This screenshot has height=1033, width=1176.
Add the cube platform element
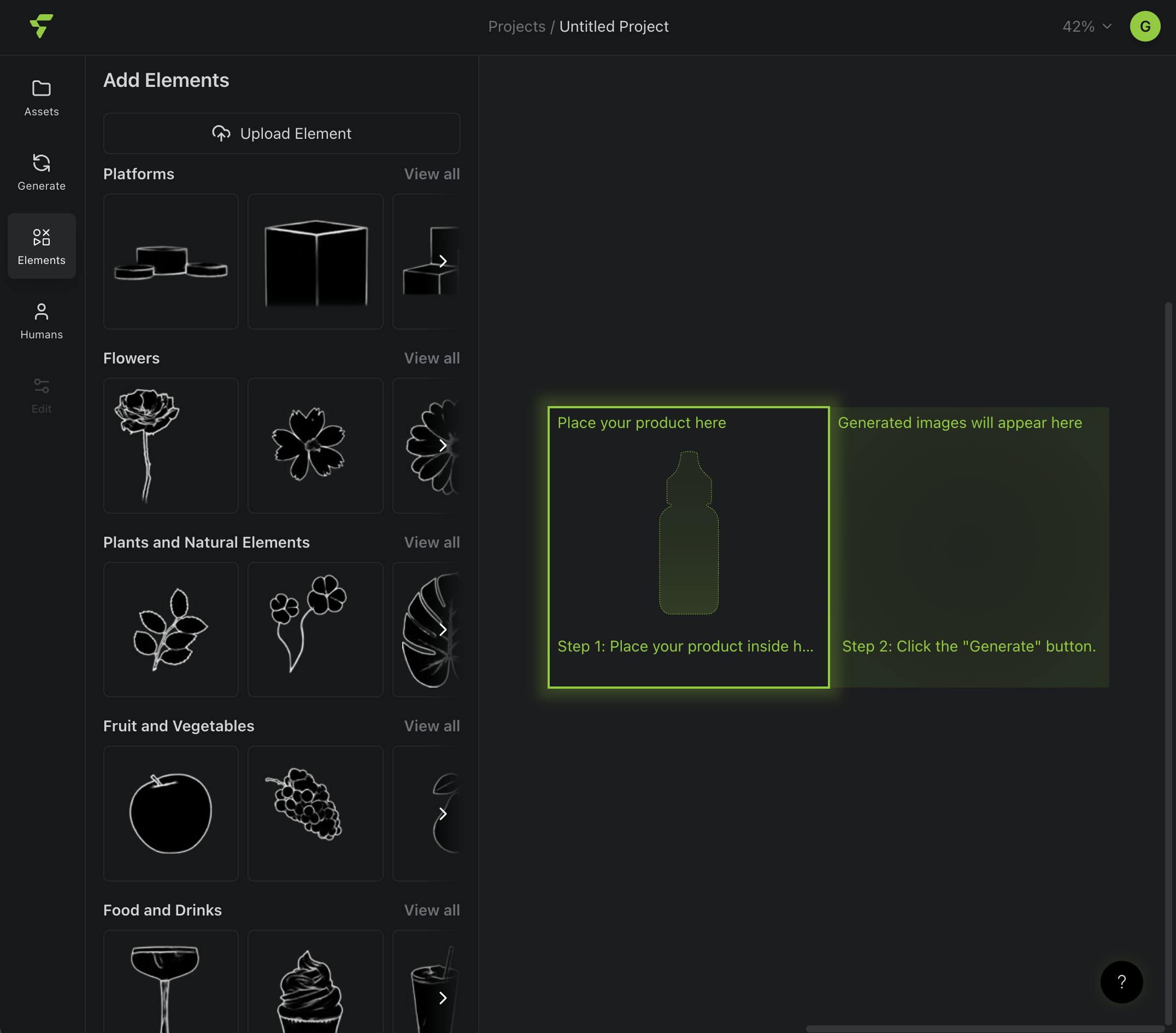[315, 261]
